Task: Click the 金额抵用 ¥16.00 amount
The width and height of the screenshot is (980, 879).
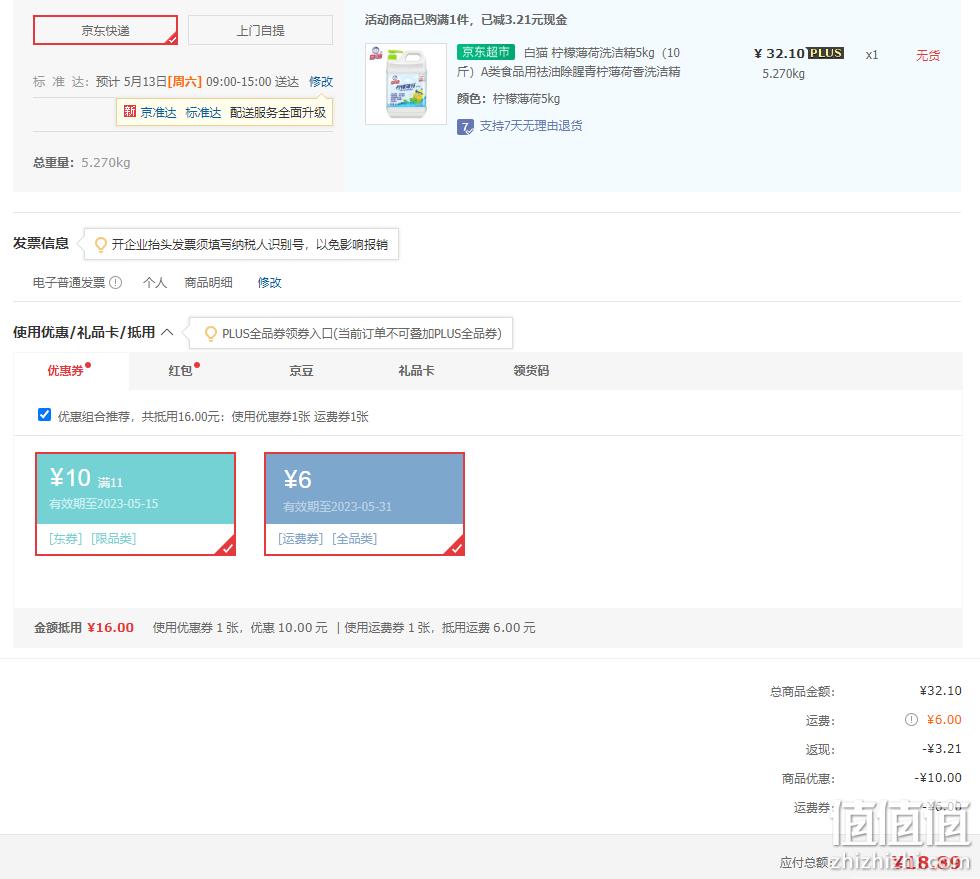Action: [111, 628]
